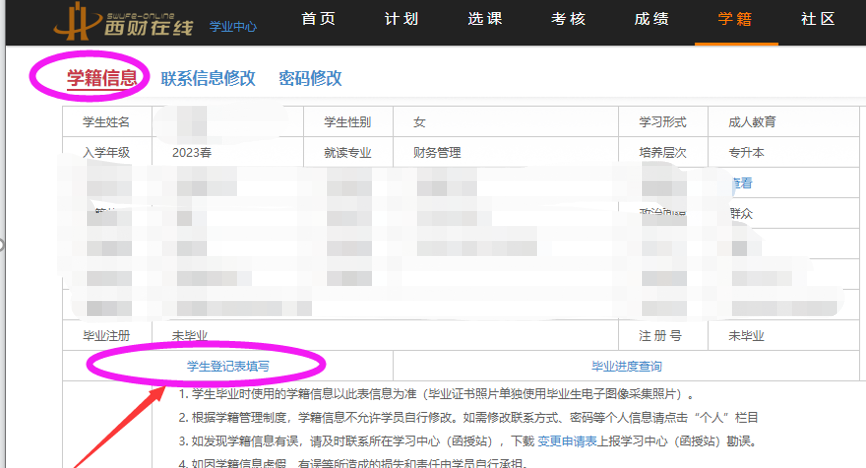
Task: Open the 密码修改 tab
Action: (310, 78)
